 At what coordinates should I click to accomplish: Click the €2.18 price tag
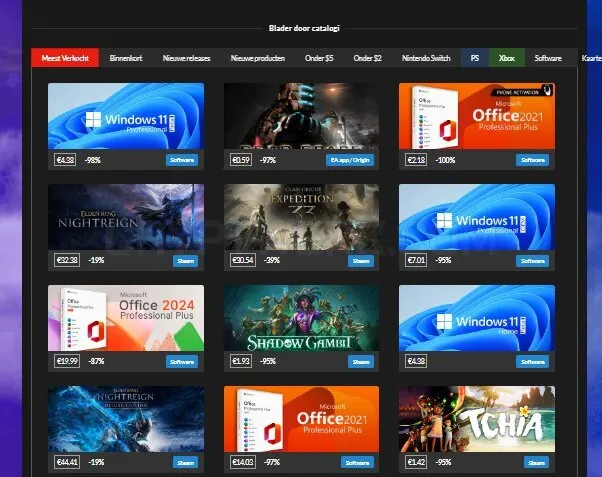coord(416,160)
